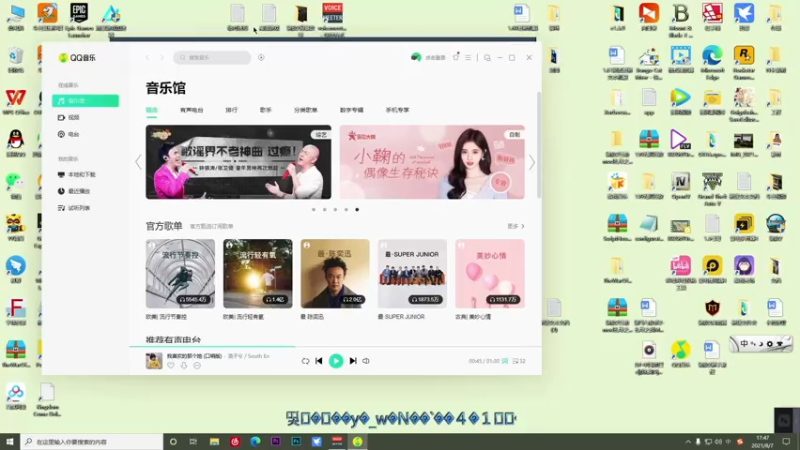The width and height of the screenshot is (800, 450).
Task: Click the green login avatar icon
Action: point(416,58)
